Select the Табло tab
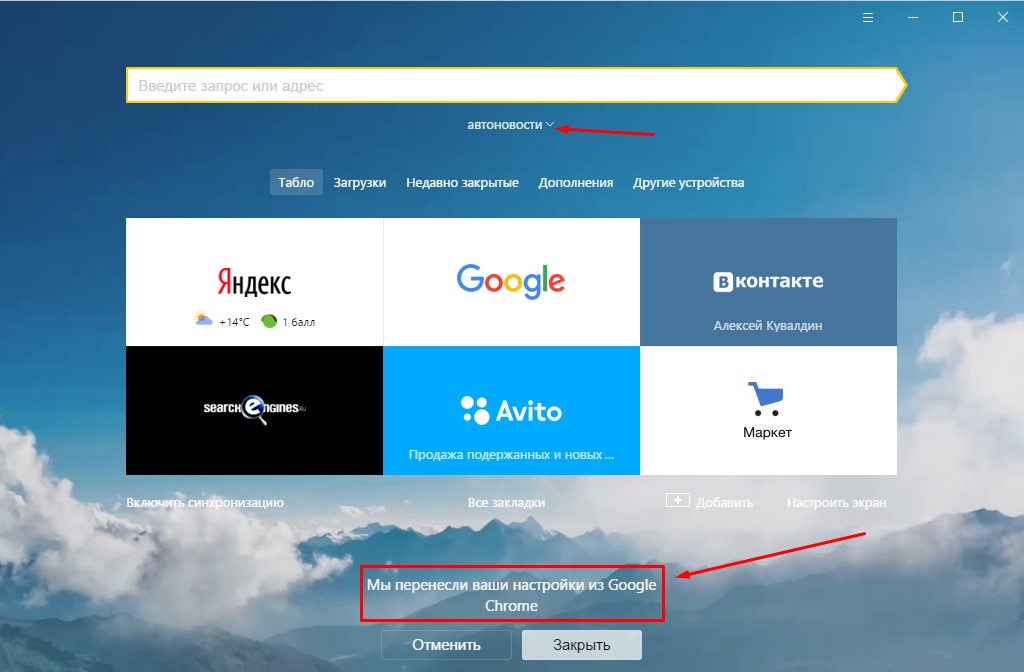This screenshot has width=1024, height=672. coord(296,183)
